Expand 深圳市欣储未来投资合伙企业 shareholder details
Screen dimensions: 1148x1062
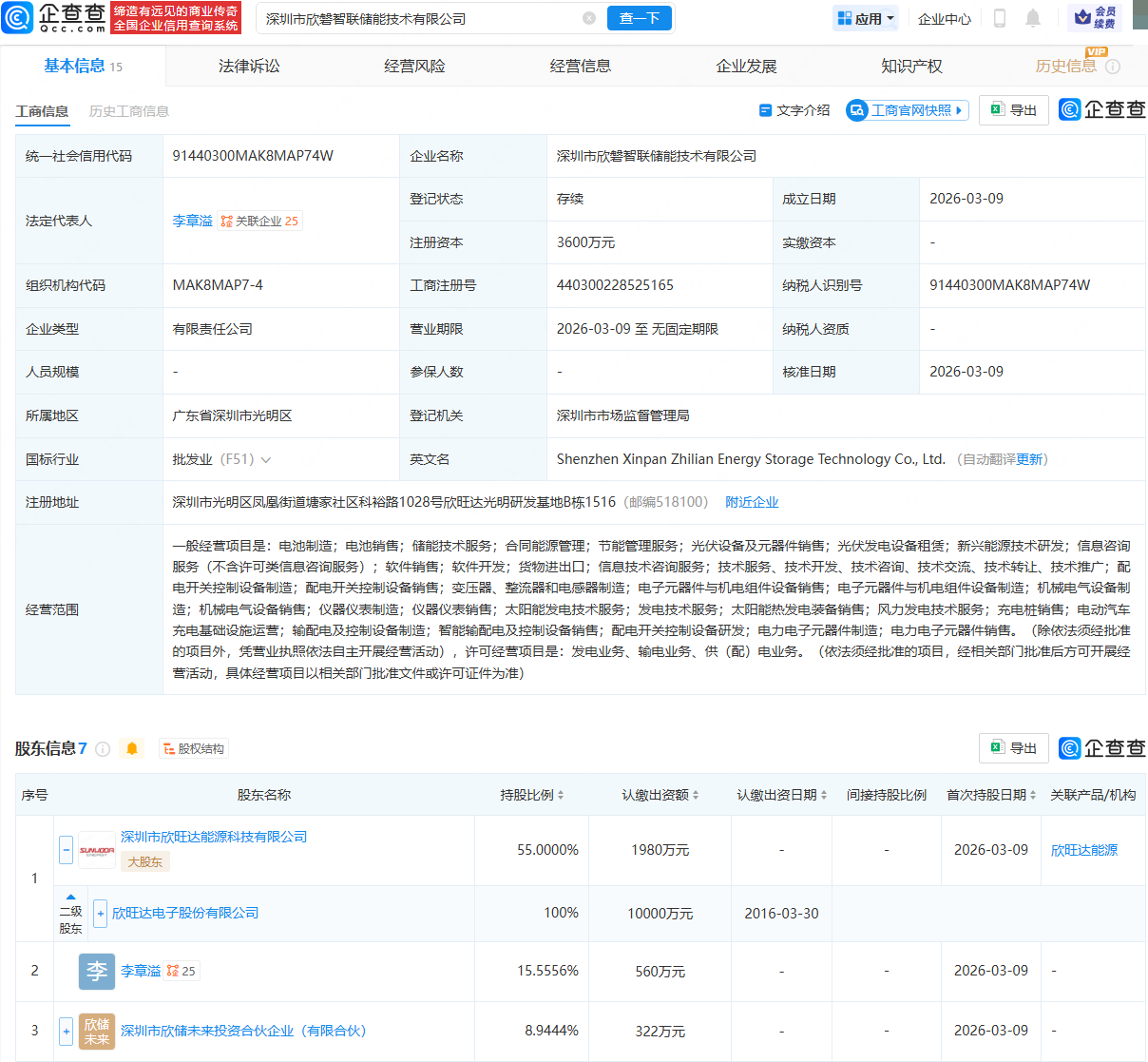65,1031
